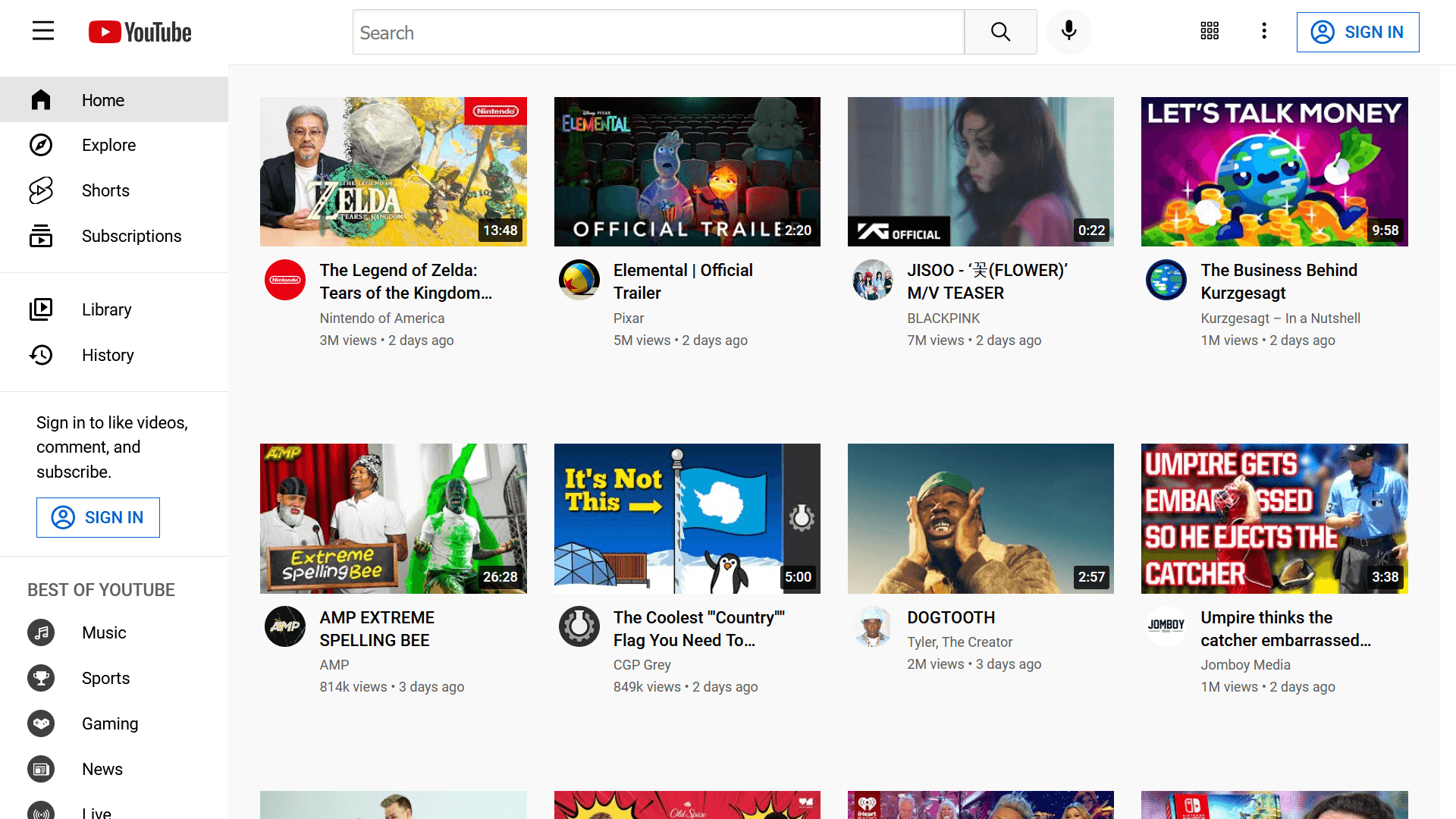Screen dimensions: 1456x819
Task: Play the DOGTOOTH video thumbnail
Action: pyautogui.click(x=981, y=518)
